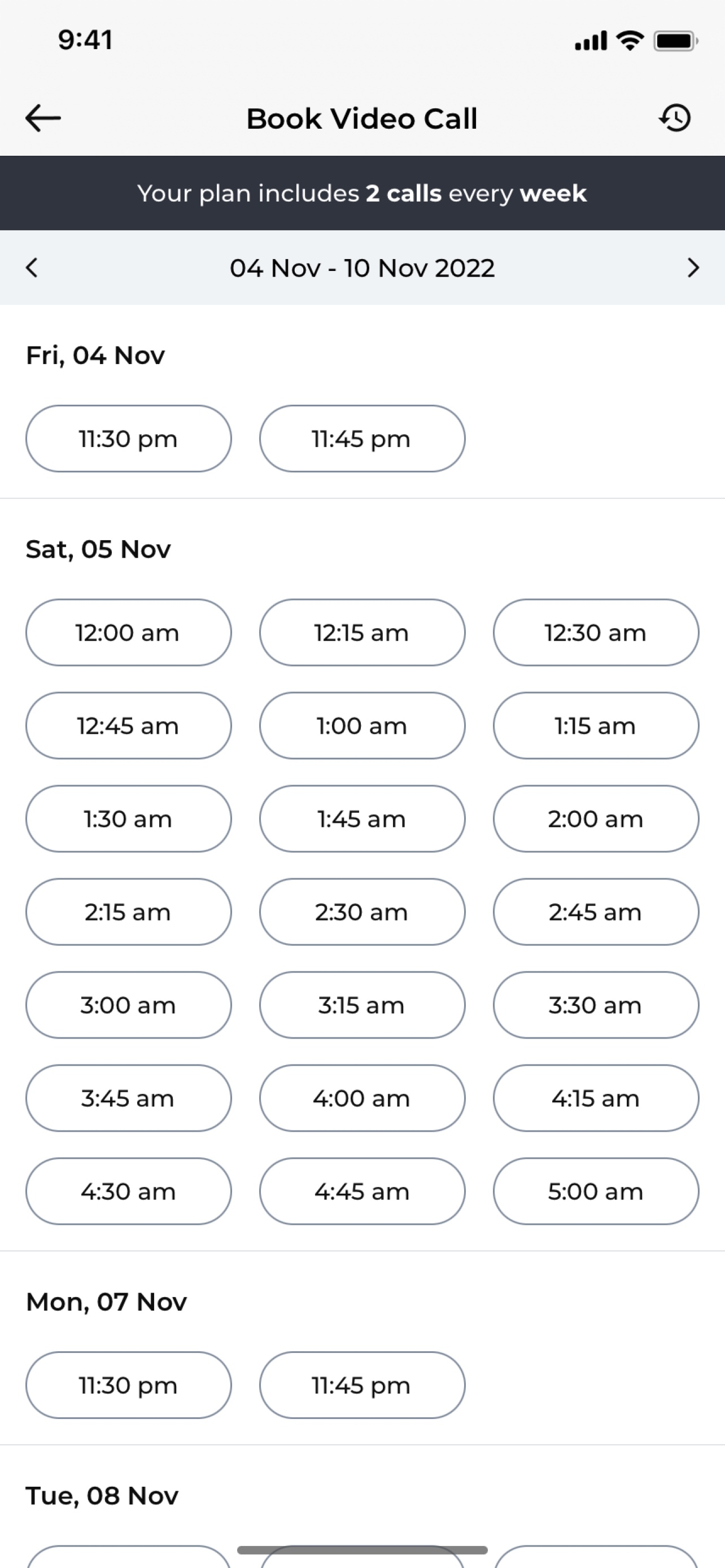
Task: Tap the battery icon in status bar
Action: (676, 41)
